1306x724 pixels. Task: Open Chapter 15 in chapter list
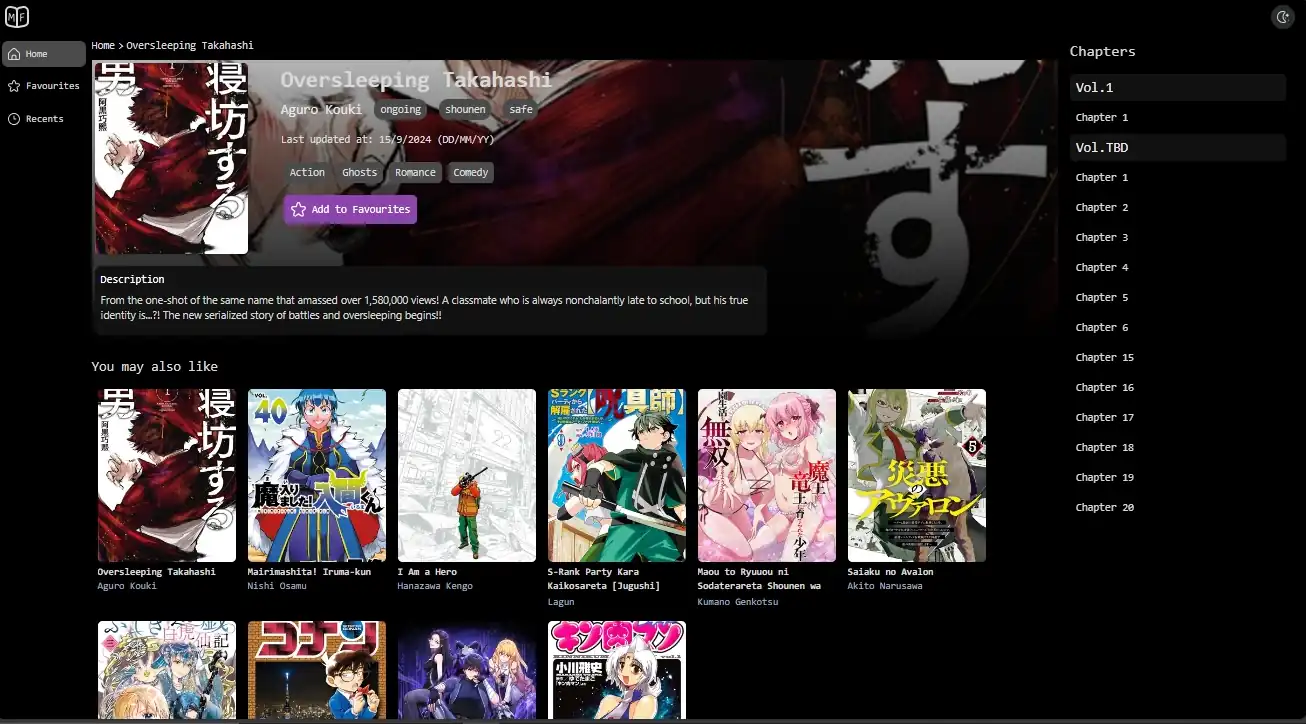[x=1105, y=357]
